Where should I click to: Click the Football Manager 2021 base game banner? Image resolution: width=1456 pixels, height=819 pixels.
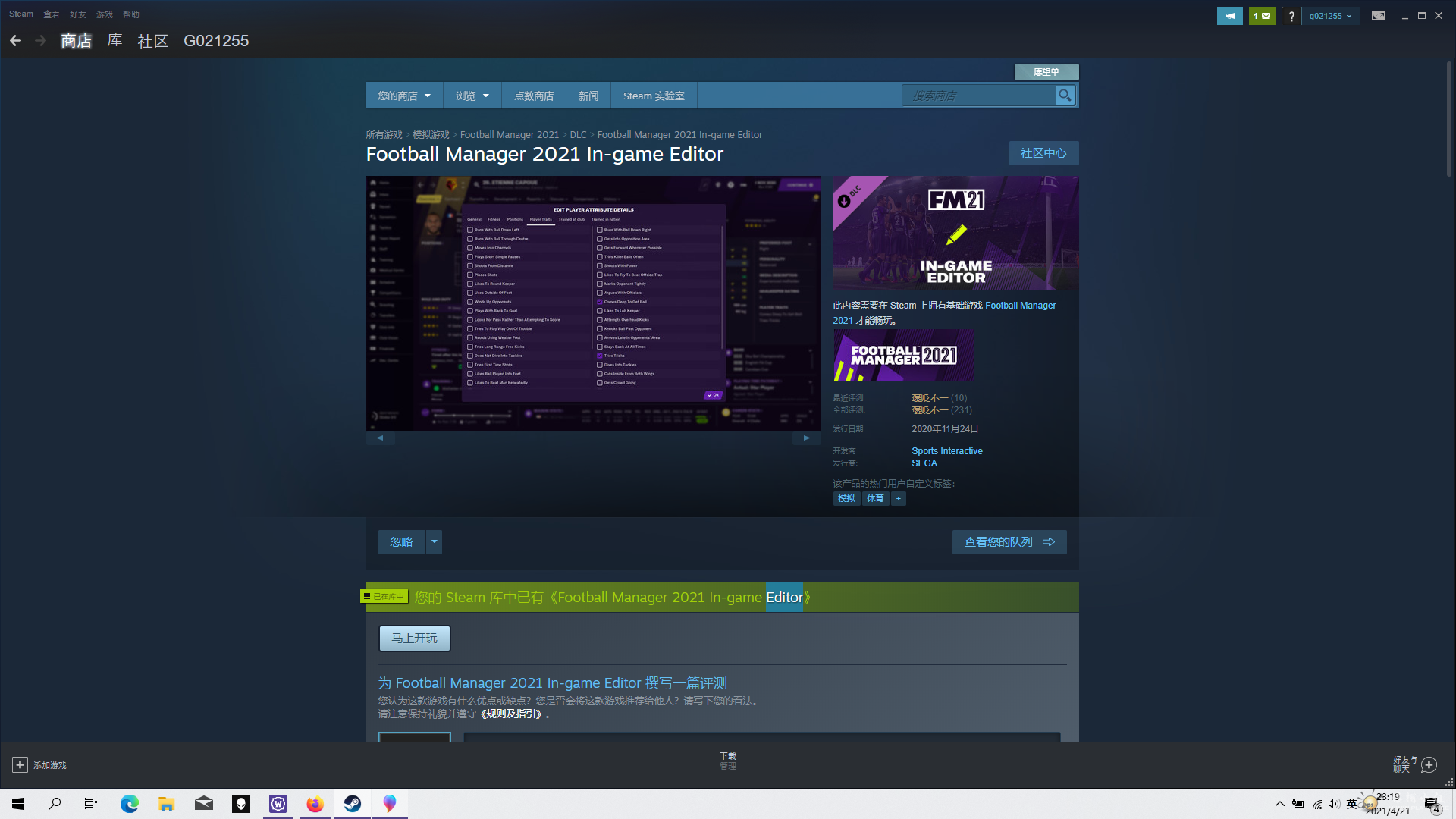(903, 356)
